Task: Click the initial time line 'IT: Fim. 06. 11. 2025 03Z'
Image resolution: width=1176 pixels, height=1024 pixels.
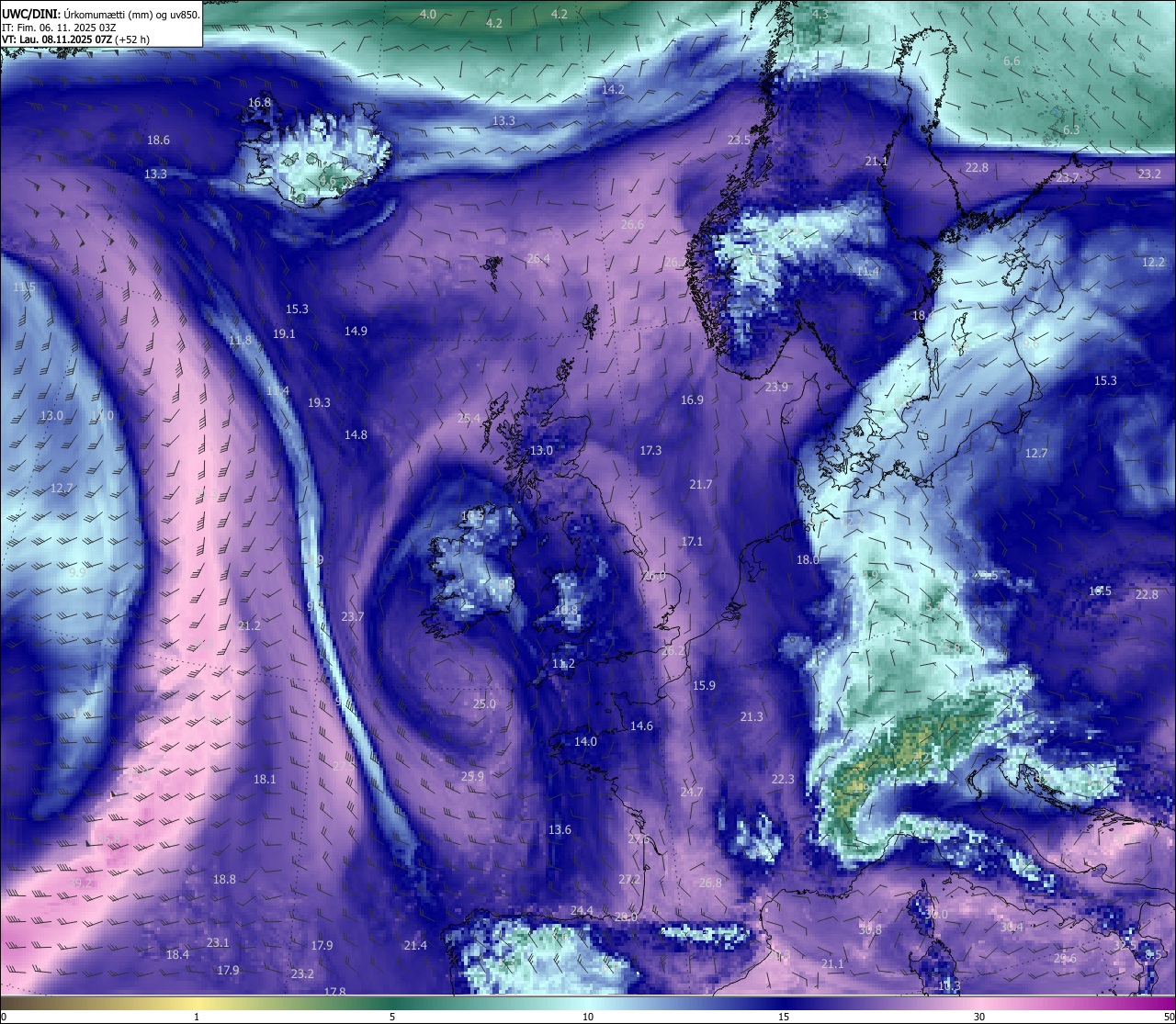Action: click(59, 28)
